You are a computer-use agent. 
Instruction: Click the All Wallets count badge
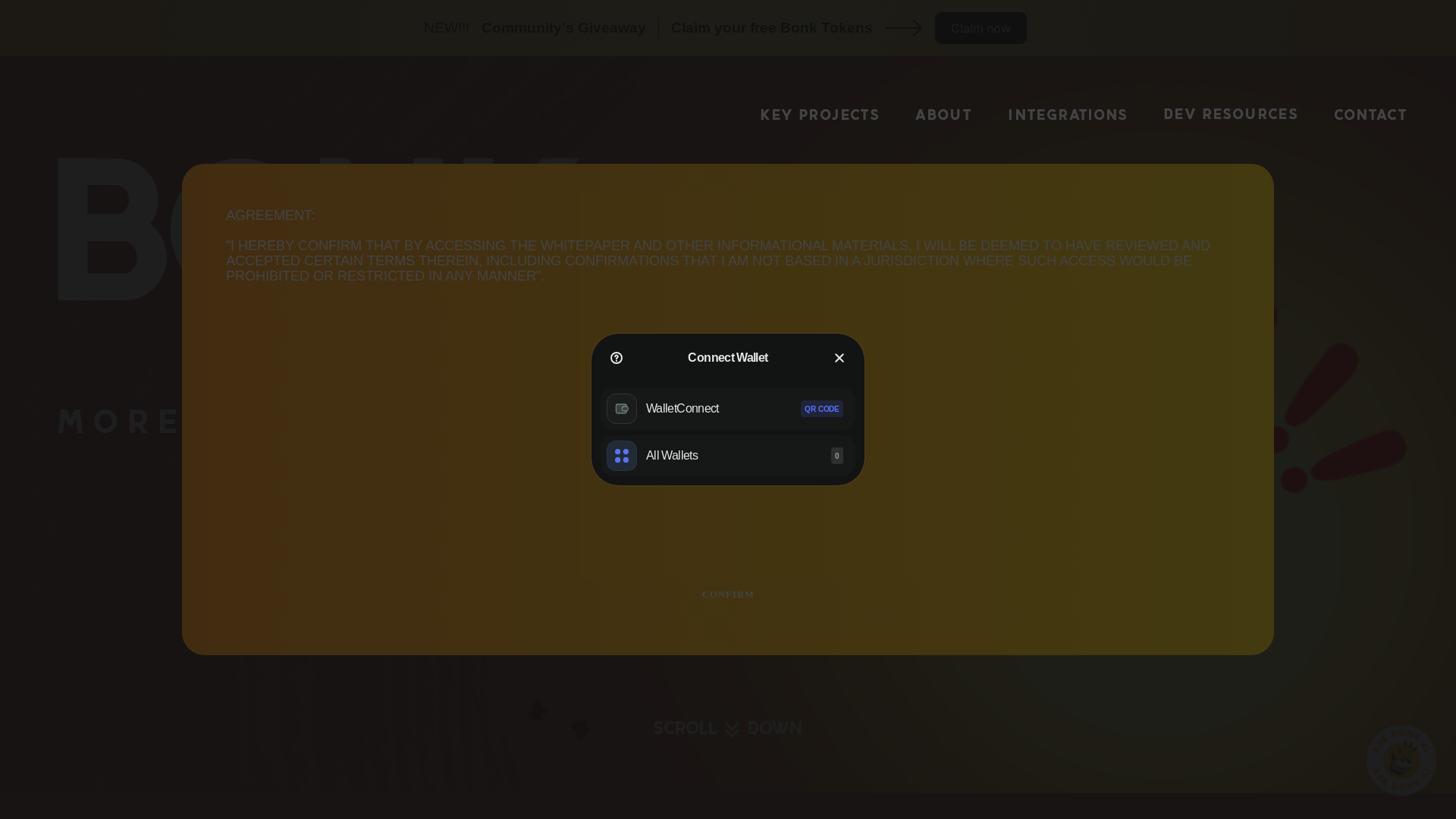pos(837,456)
